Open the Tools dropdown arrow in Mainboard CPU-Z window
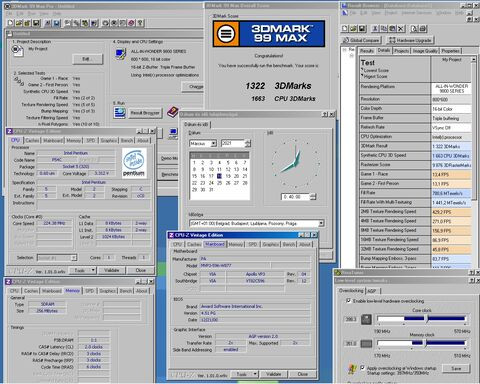This screenshot has width=480, height=384. 255,374
